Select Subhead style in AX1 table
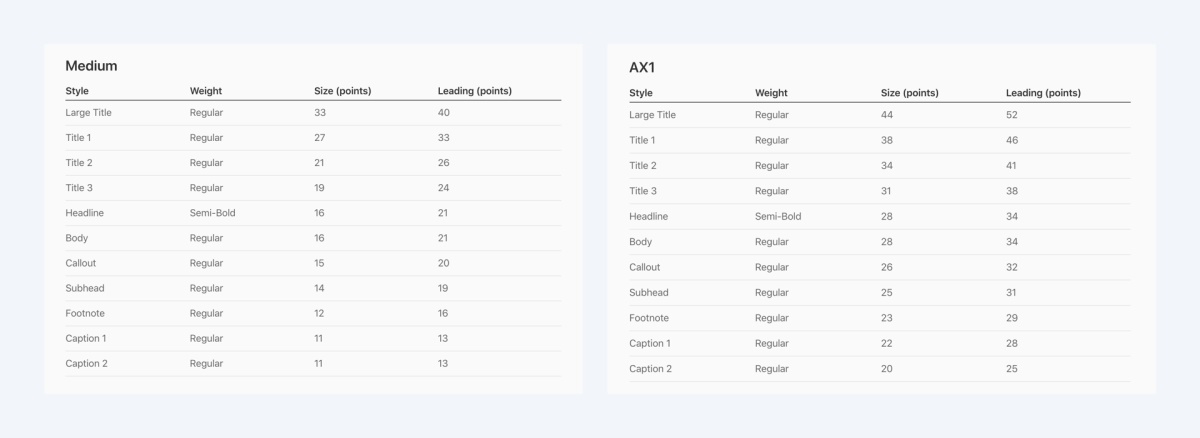1200x438 pixels. [649, 293]
